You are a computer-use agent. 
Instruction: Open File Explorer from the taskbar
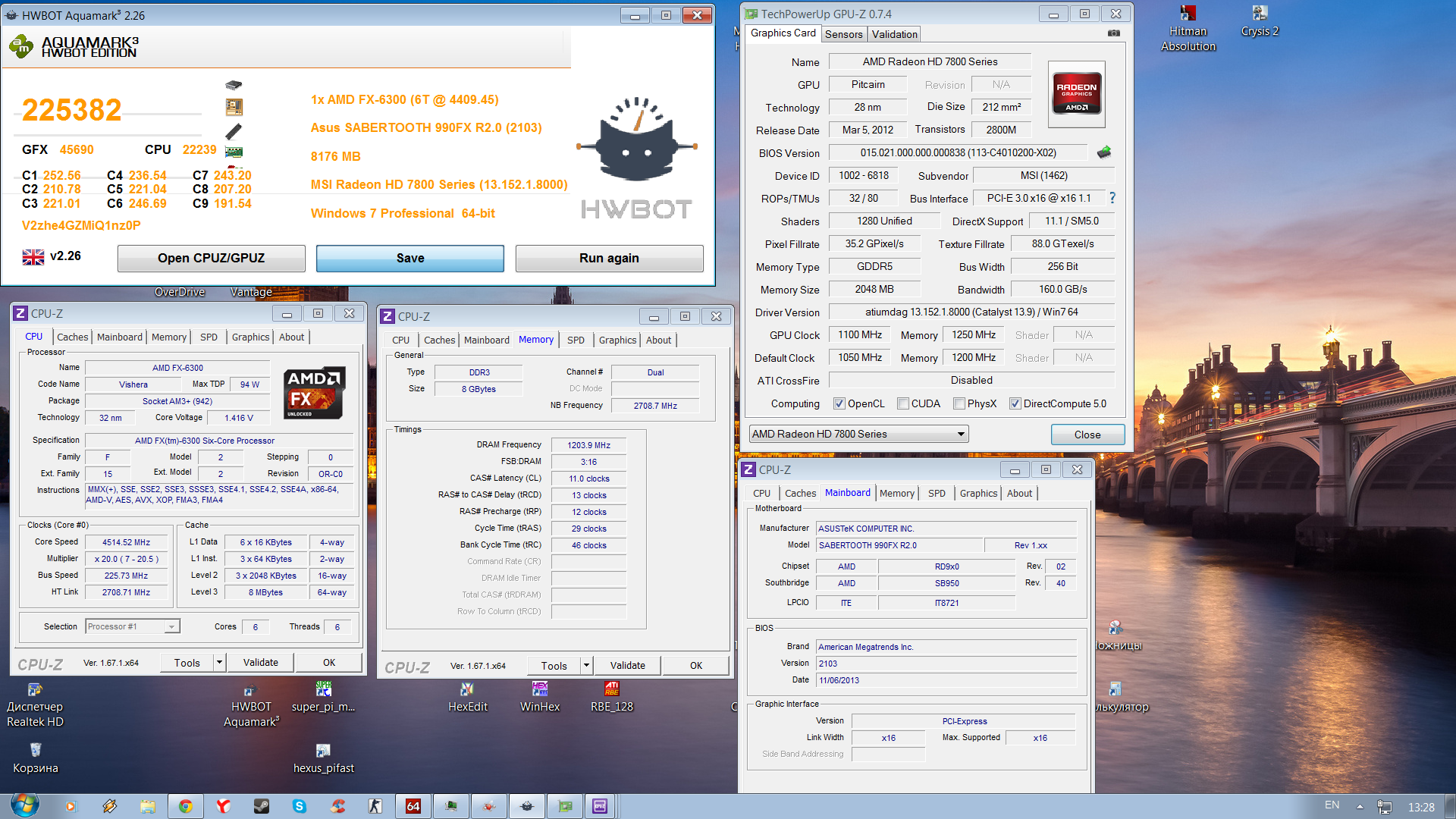point(147,806)
